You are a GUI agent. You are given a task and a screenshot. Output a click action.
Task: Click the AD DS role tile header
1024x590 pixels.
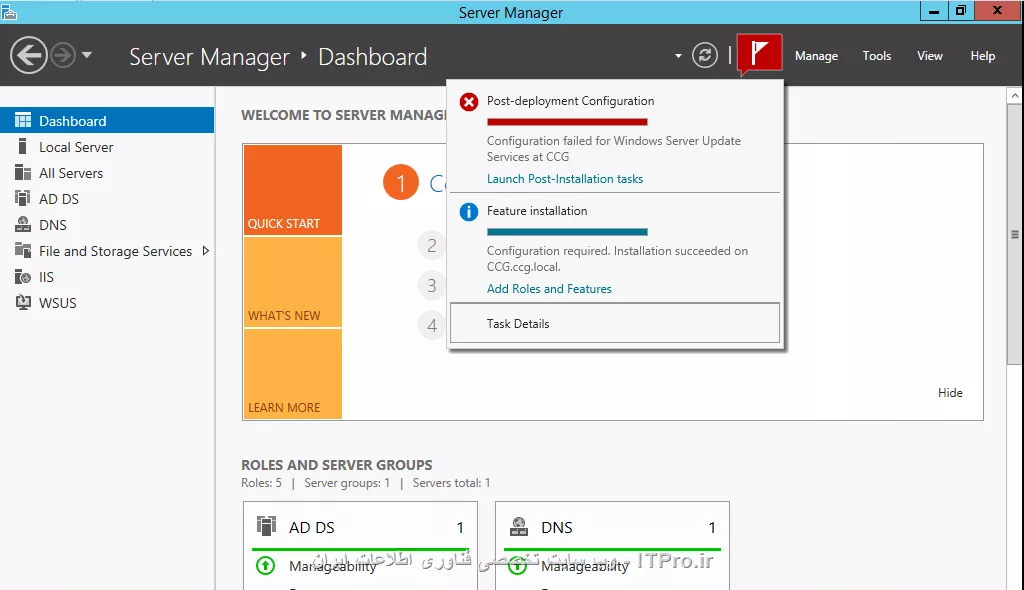(x=360, y=527)
